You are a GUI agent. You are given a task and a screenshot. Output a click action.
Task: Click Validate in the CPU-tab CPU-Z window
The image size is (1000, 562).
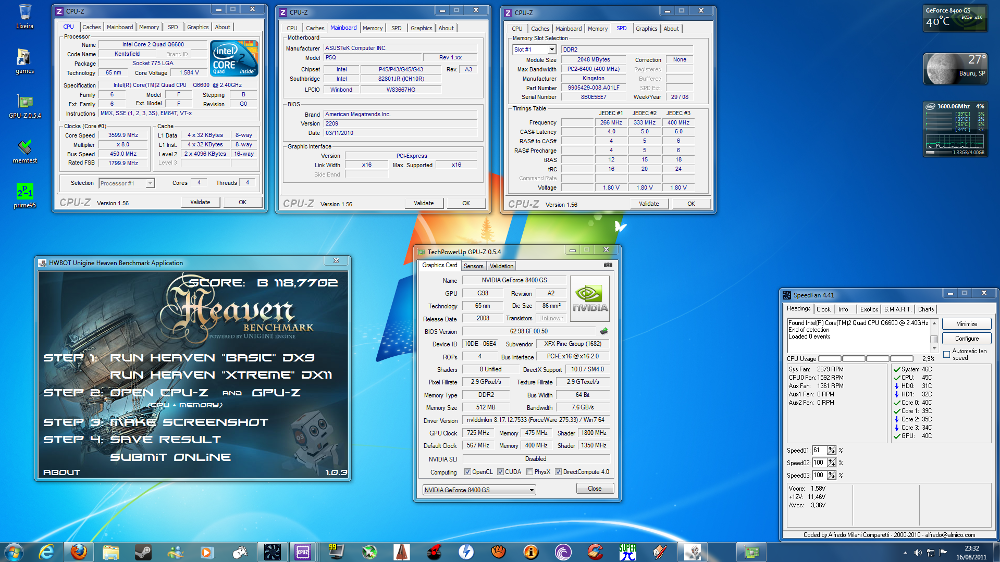click(200, 202)
